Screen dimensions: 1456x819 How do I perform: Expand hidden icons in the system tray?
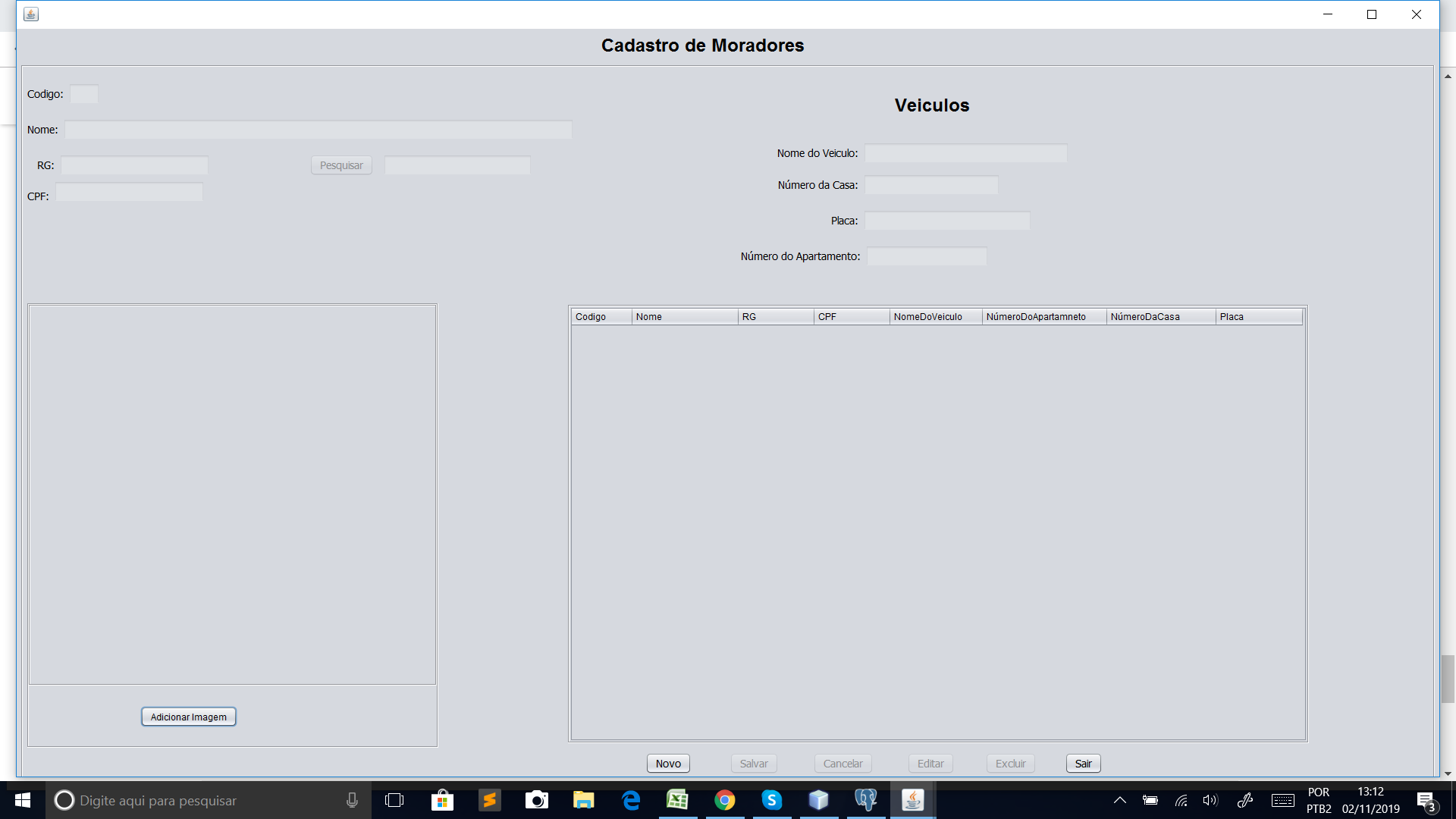click(1120, 801)
